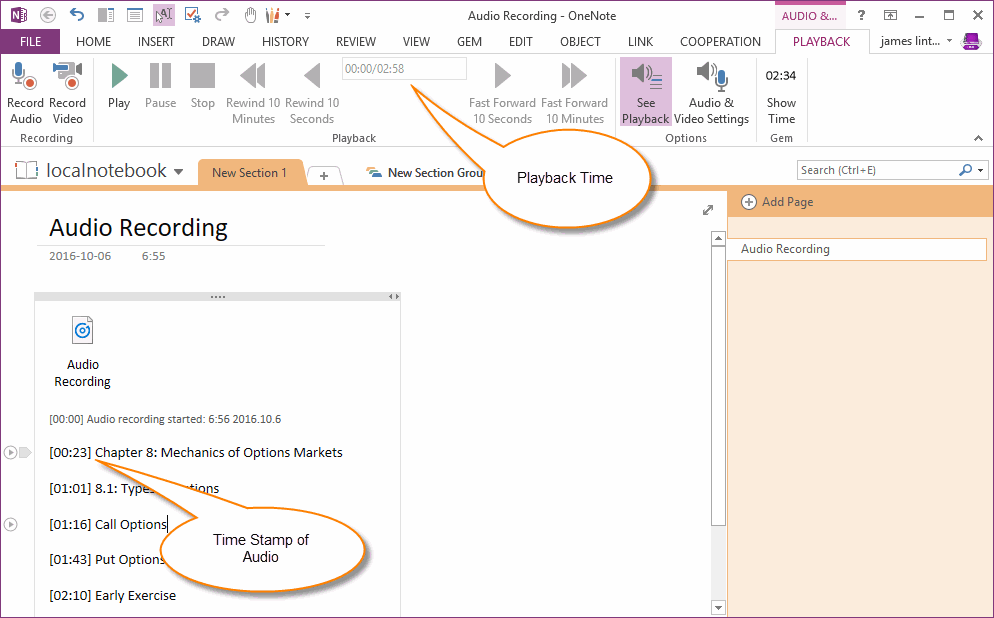
Task: Click the To Do tag checkbox icon
Action: 193,15
